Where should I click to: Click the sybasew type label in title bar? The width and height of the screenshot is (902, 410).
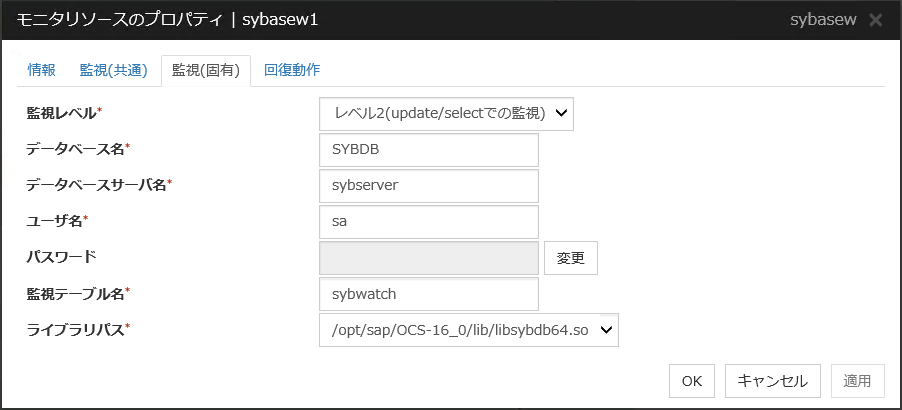click(x=822, y=20)
